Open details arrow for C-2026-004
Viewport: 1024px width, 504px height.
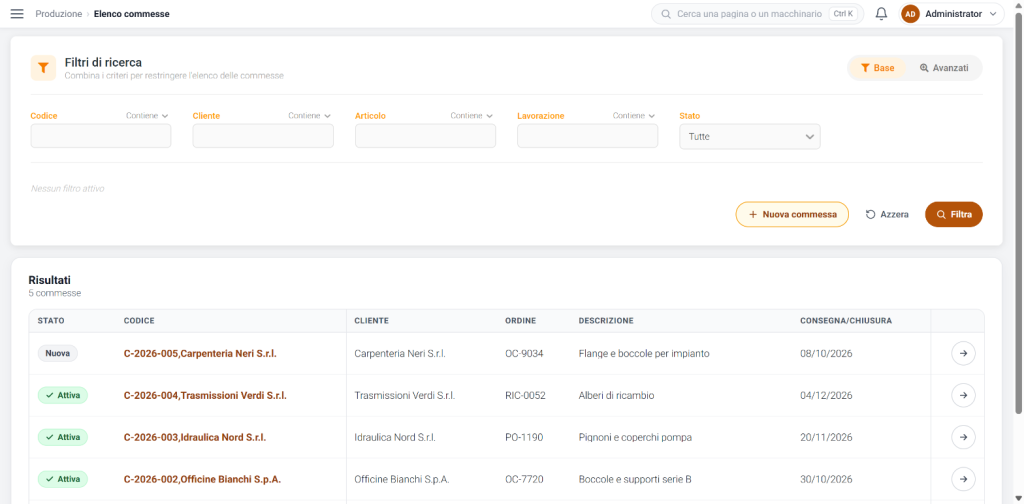pos(963,395)
